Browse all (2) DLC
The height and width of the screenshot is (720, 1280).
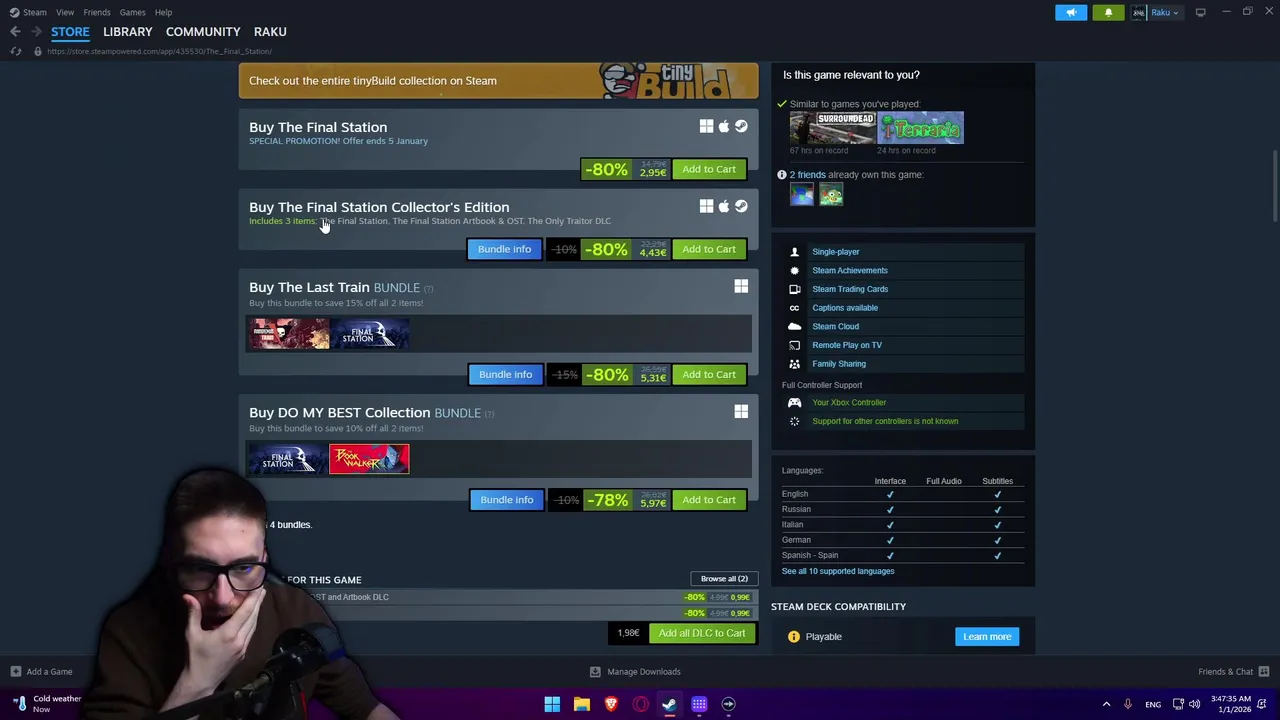(724, 579)
